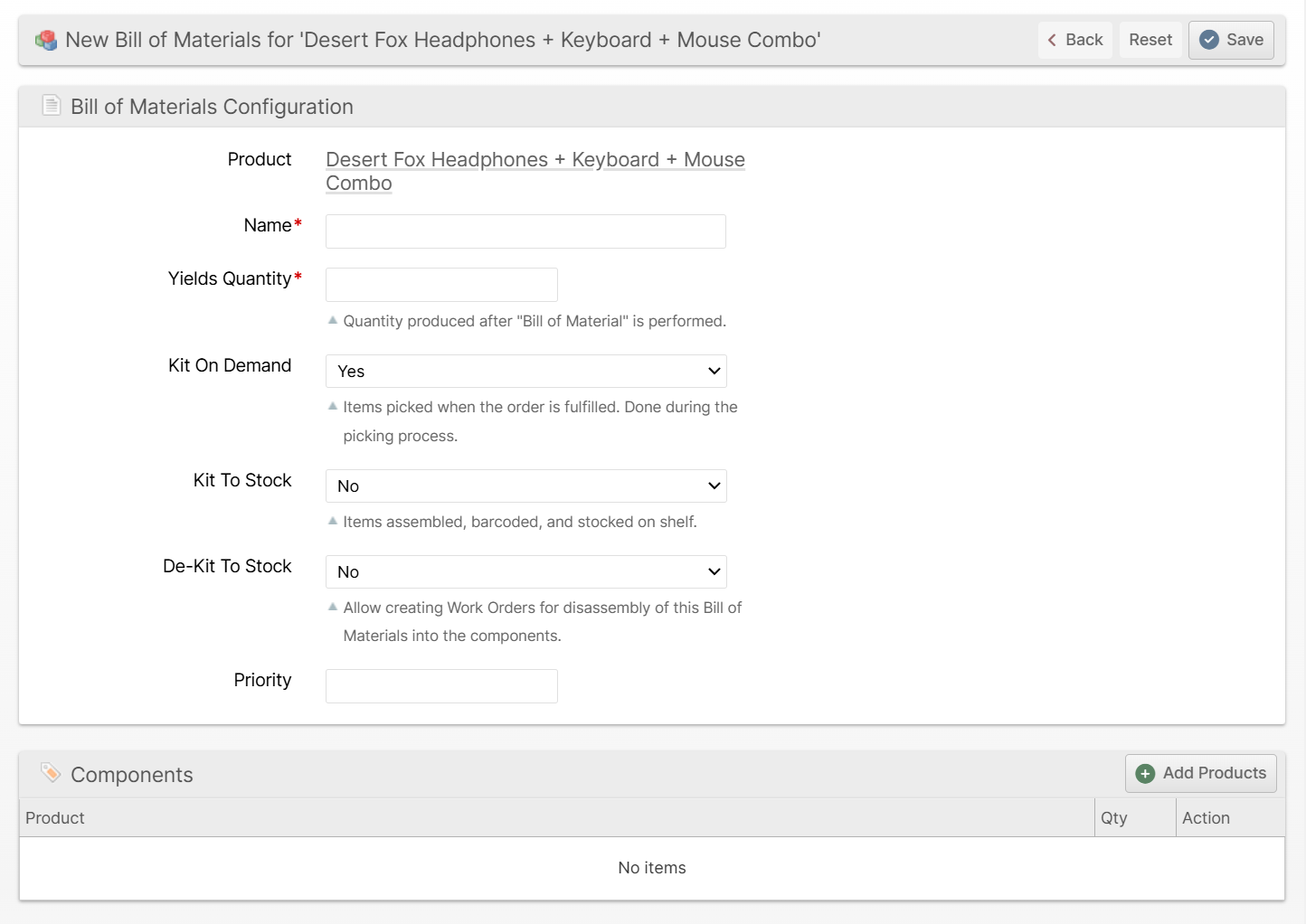This screenshot has width=1306, height=924.
Task: Click the Action column header
Action: 1205,817
